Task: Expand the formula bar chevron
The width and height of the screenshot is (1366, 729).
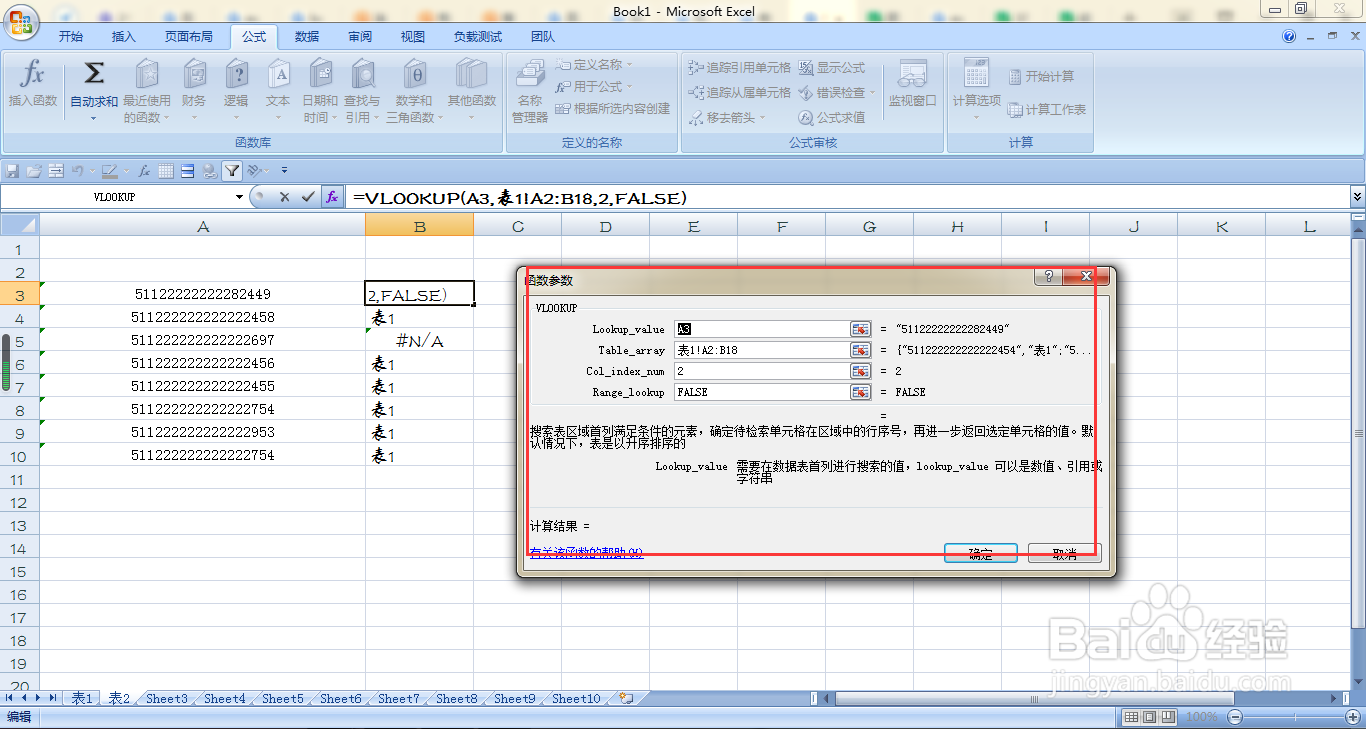Action: pyautogui.click(x=1357, y=198)
